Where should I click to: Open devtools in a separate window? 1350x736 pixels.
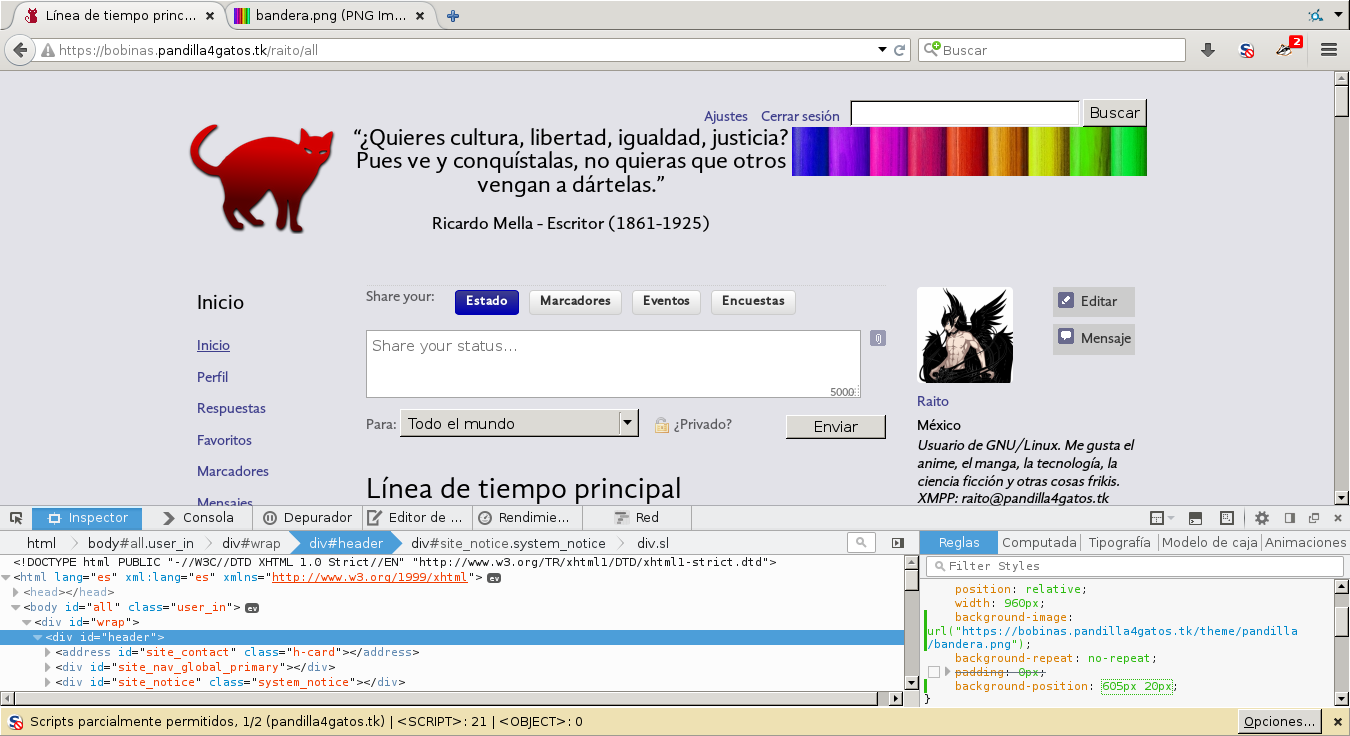tap(1314, 518)
